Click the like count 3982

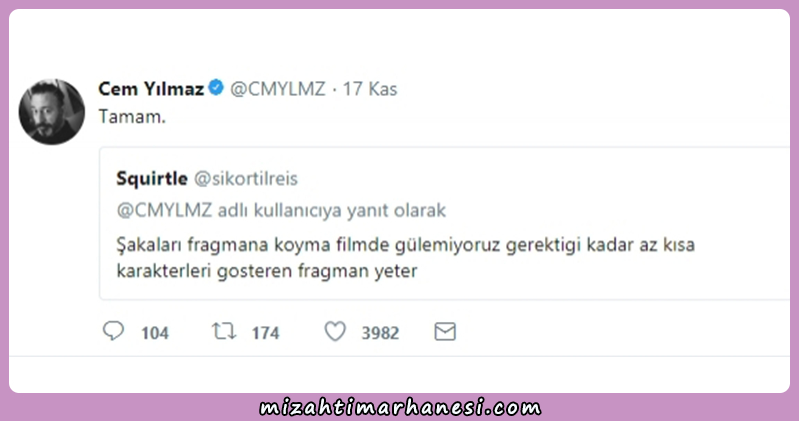(380, 333)
